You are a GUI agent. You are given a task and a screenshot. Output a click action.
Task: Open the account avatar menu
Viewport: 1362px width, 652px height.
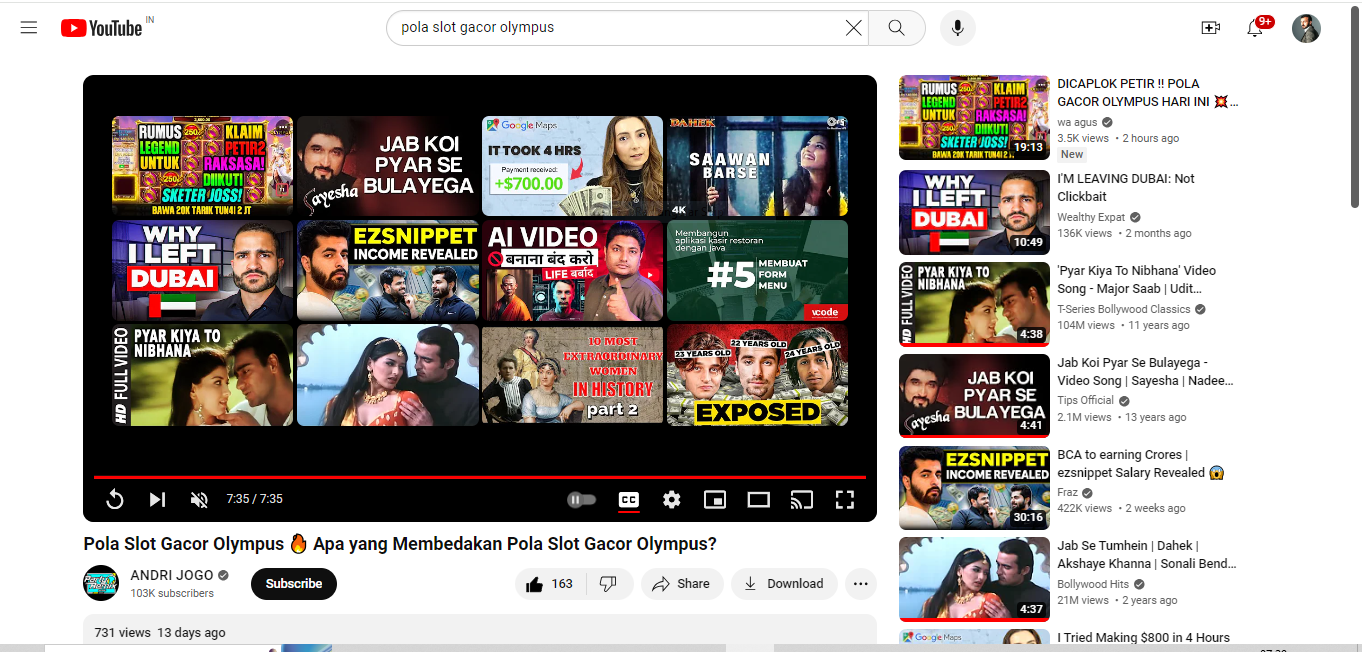pyautogui.click(x=1306, y=28)
